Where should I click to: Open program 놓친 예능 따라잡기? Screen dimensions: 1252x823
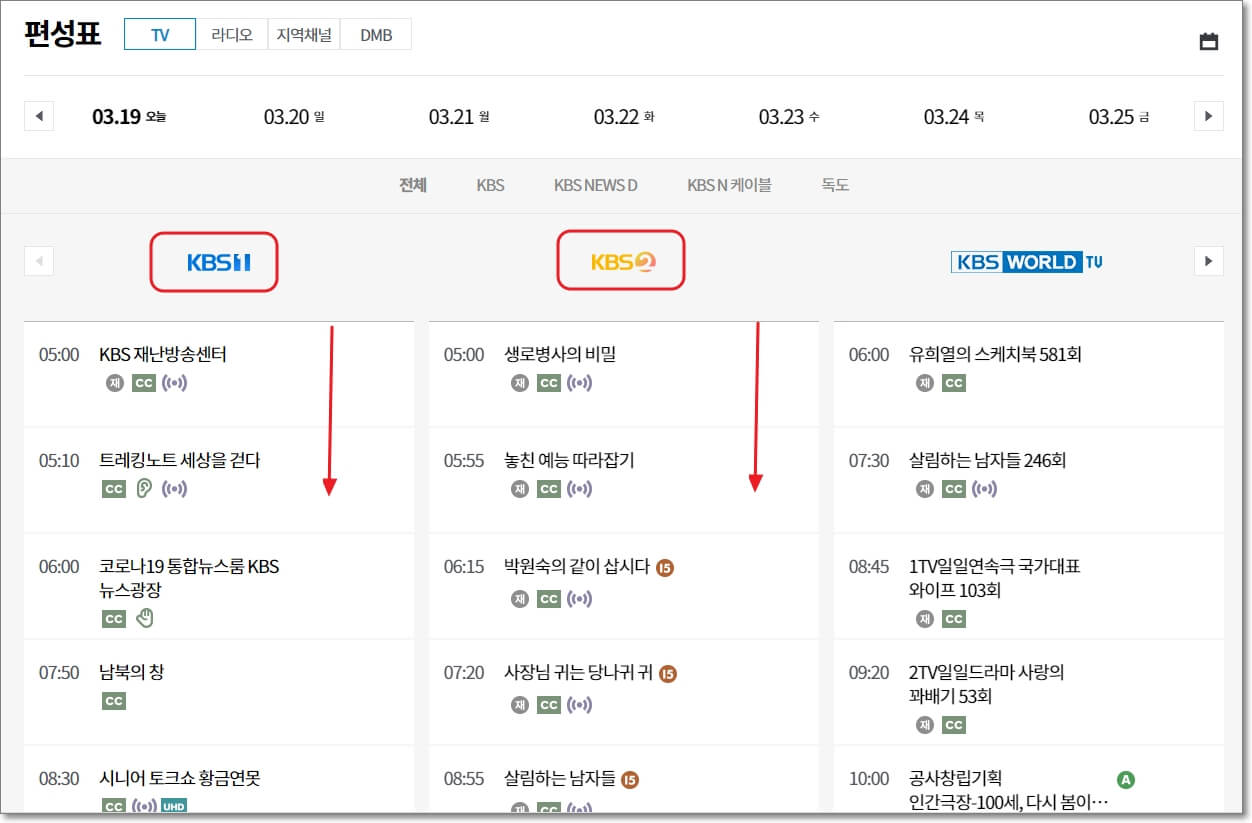[x=569, y=460]
